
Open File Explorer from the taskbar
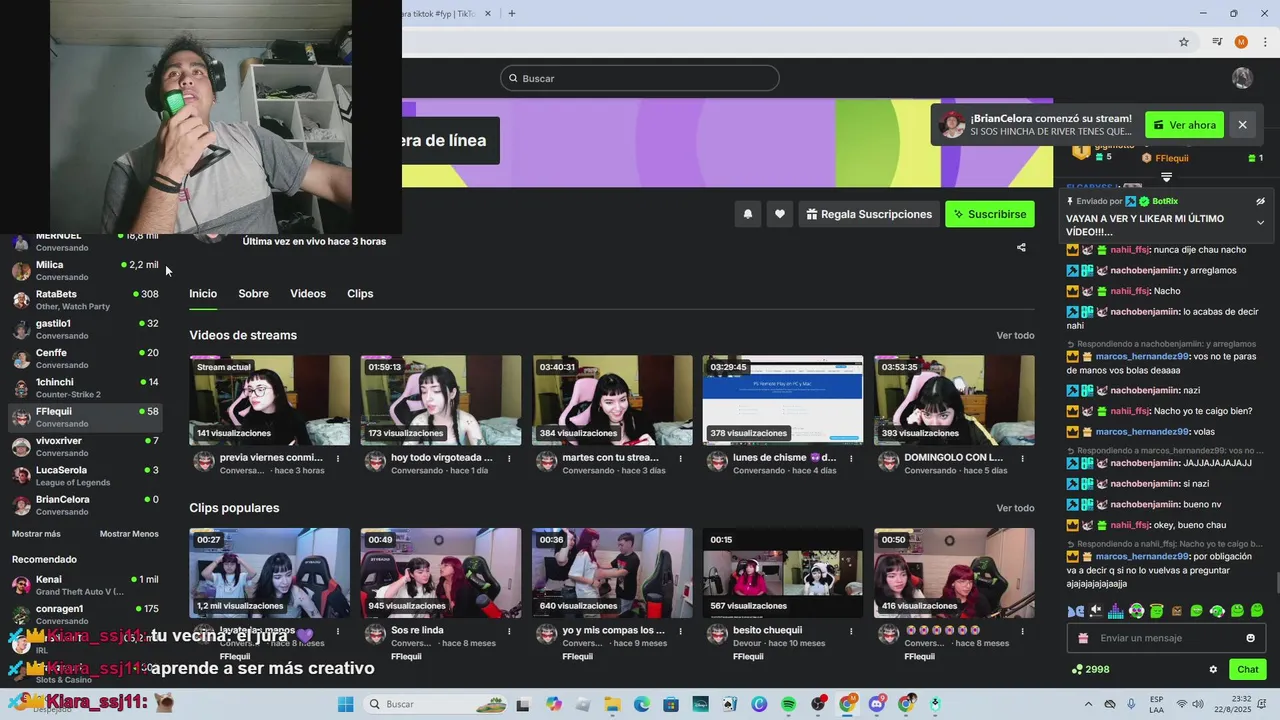(x=612, y=704)
